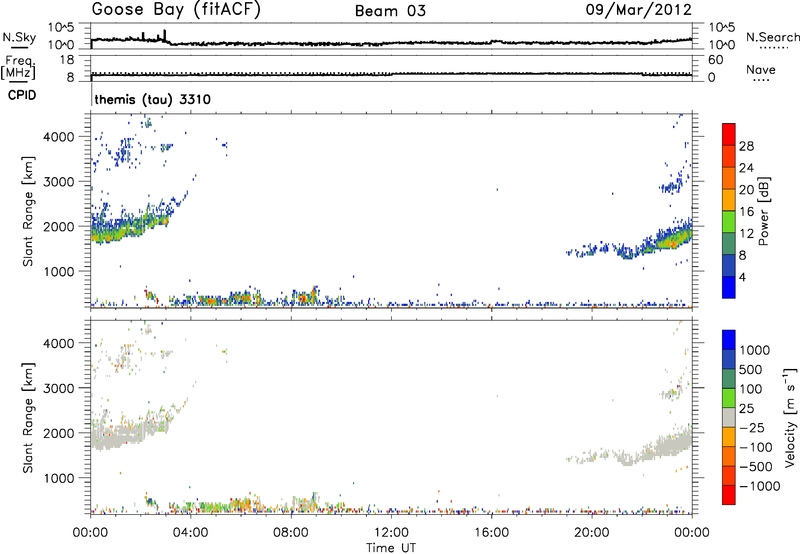Image resolution: width=800 pixels, height=554 pixels.
Task: Click the dotted line sample under N.Search
Action: click(774, 48)
